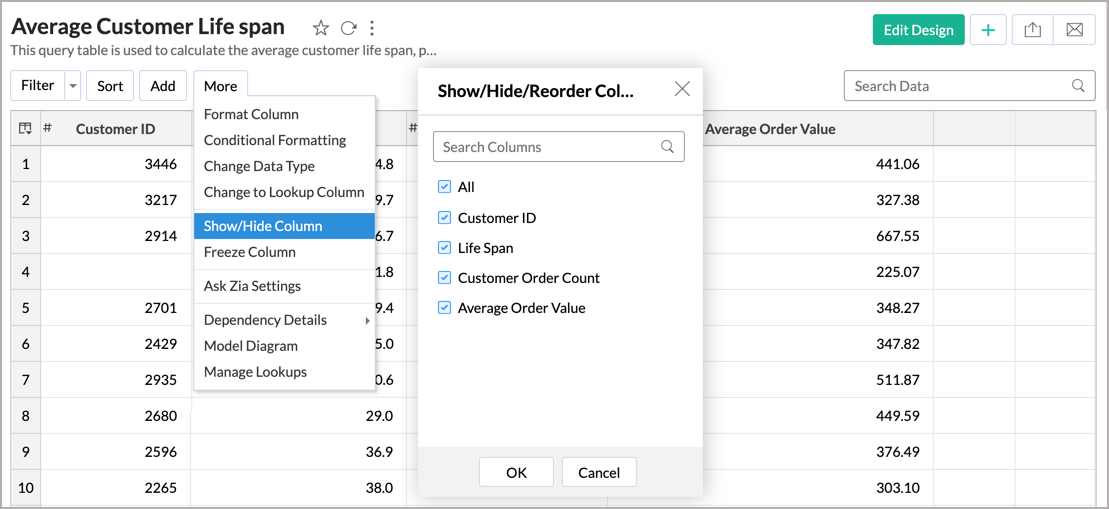Screen dimensions: 1109x509
Task: Toggle the Customer Order Count checkbox
Action: 445,278
